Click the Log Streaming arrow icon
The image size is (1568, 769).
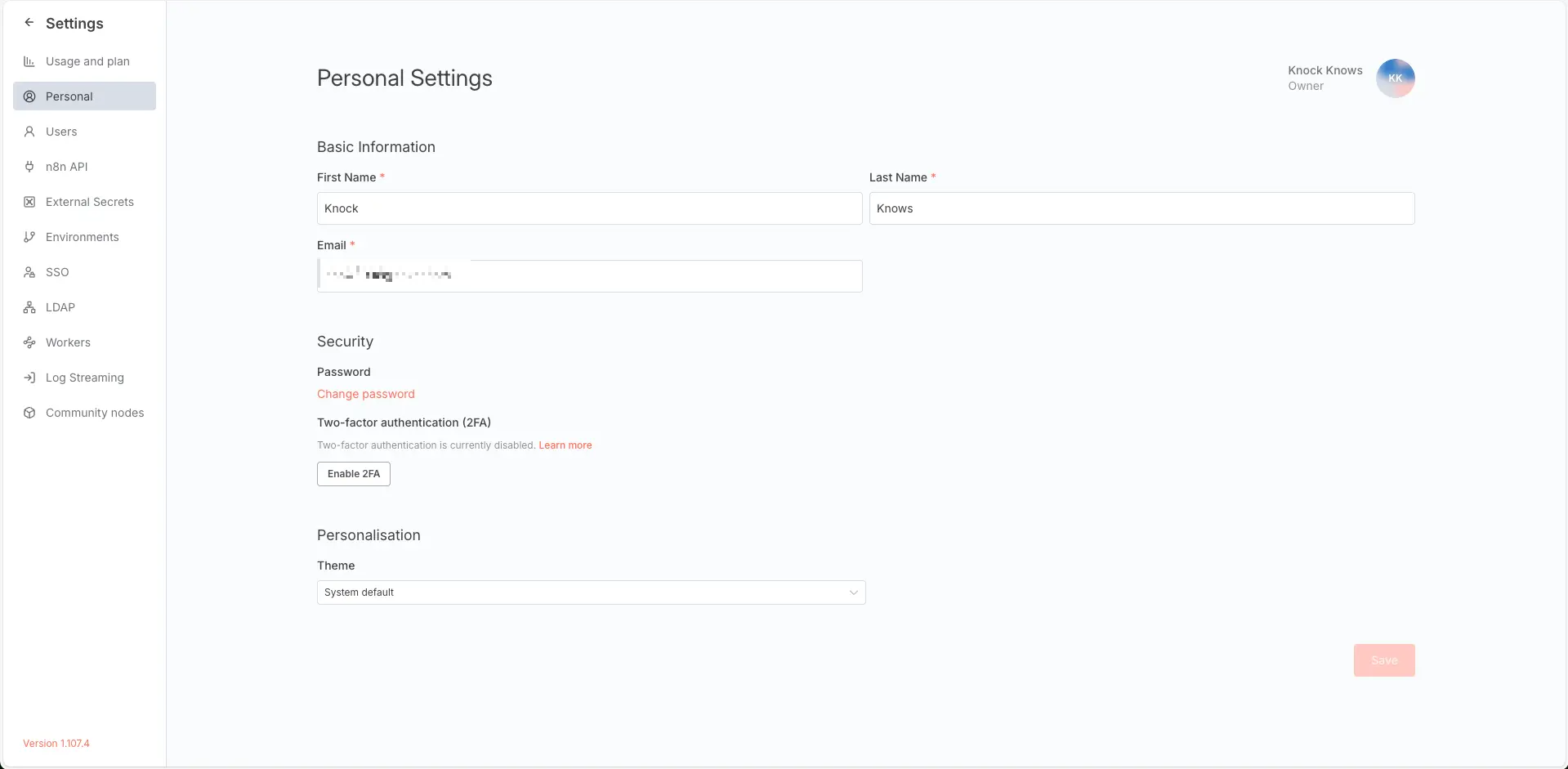(29, 378)
